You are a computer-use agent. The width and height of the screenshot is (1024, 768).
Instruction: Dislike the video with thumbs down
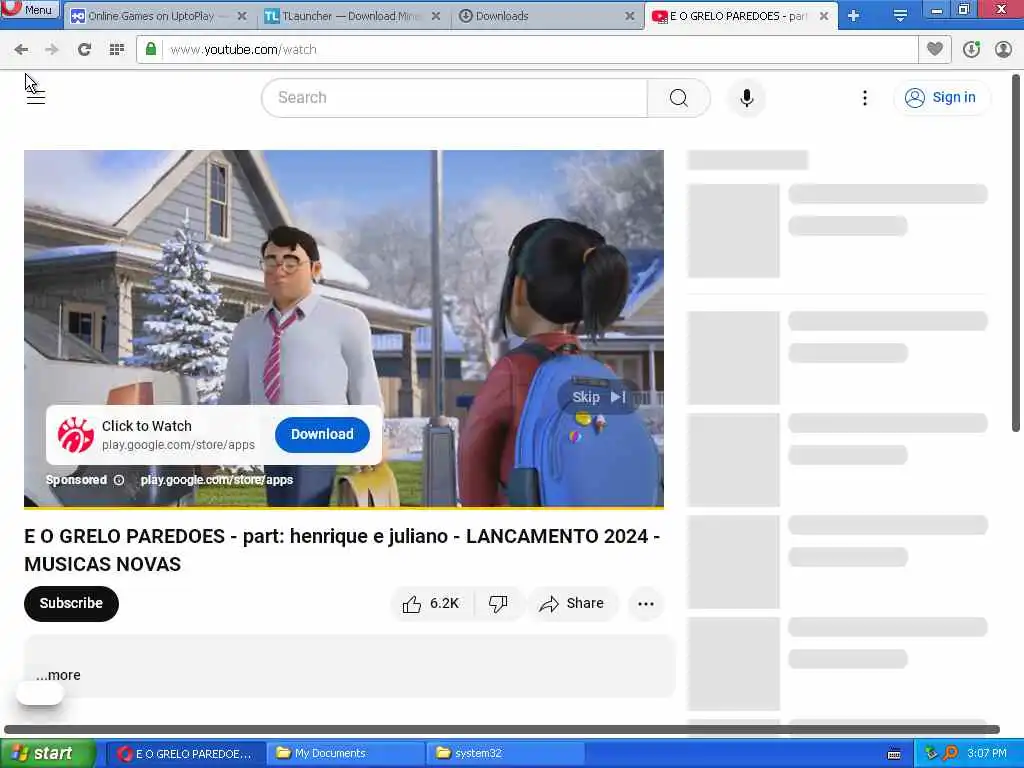click(x=498, y=603)
